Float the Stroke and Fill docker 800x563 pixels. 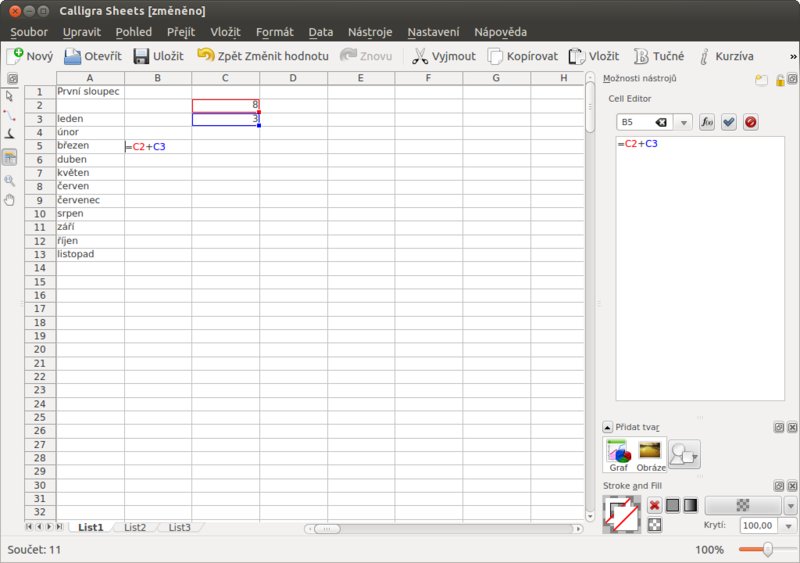pos(779,485)
